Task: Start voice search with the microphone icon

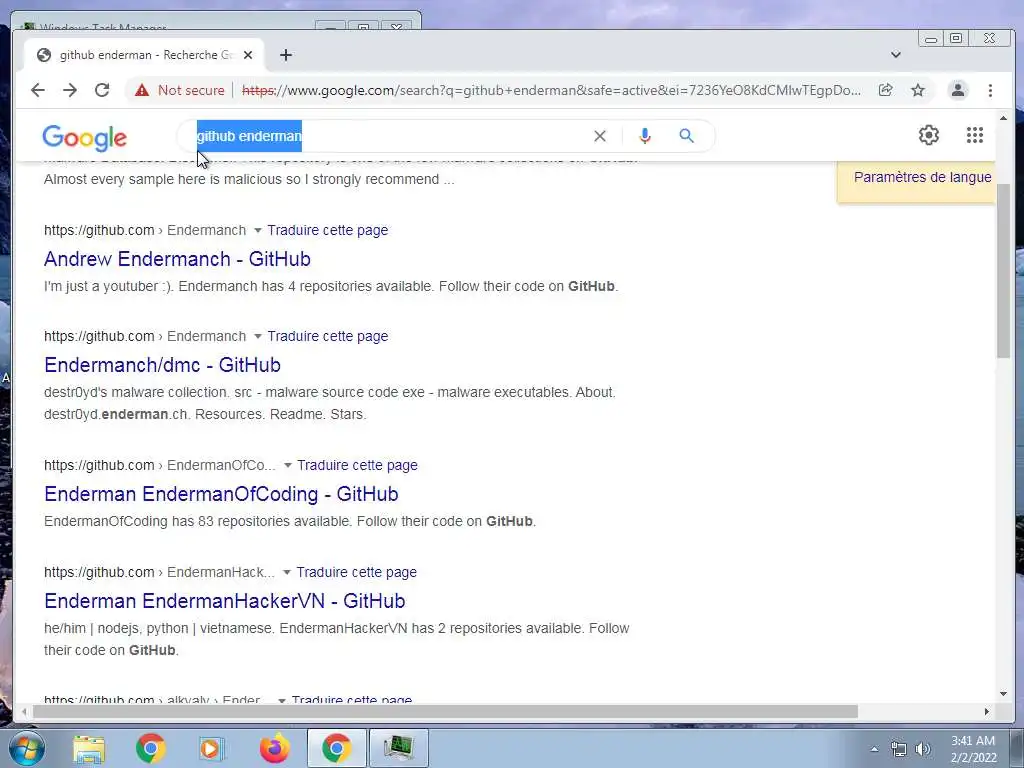Action: click(645, 136)
